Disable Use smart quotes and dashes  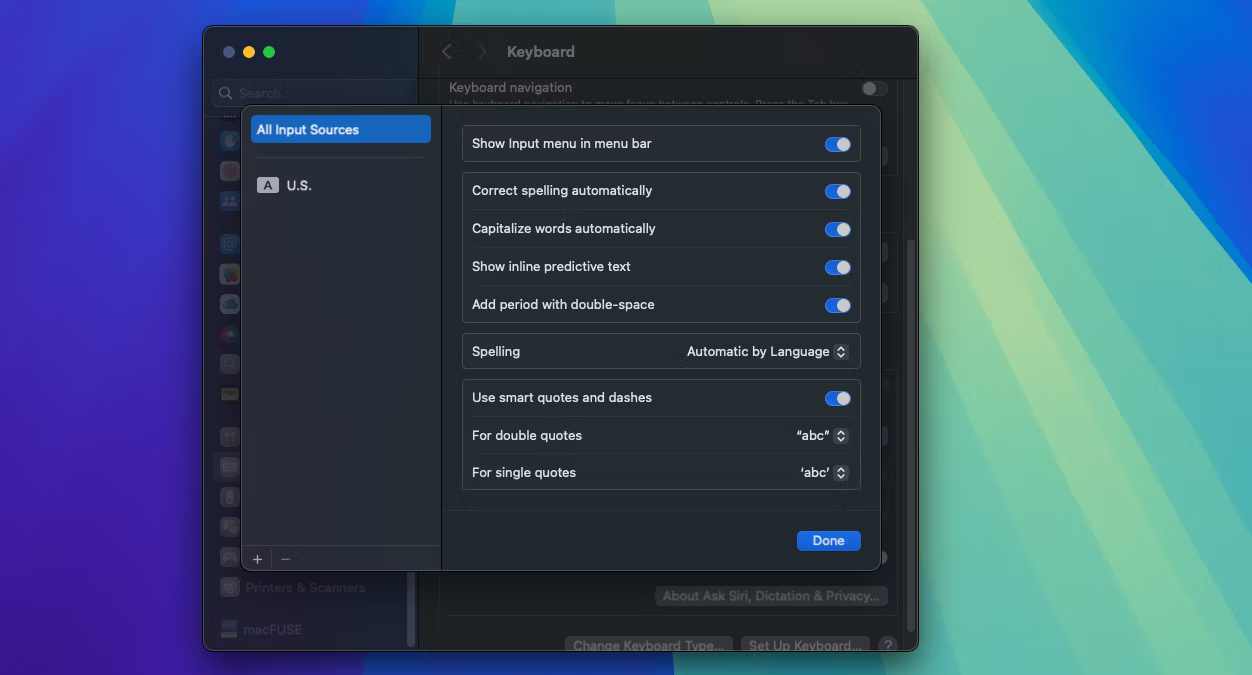coord(837,398)
